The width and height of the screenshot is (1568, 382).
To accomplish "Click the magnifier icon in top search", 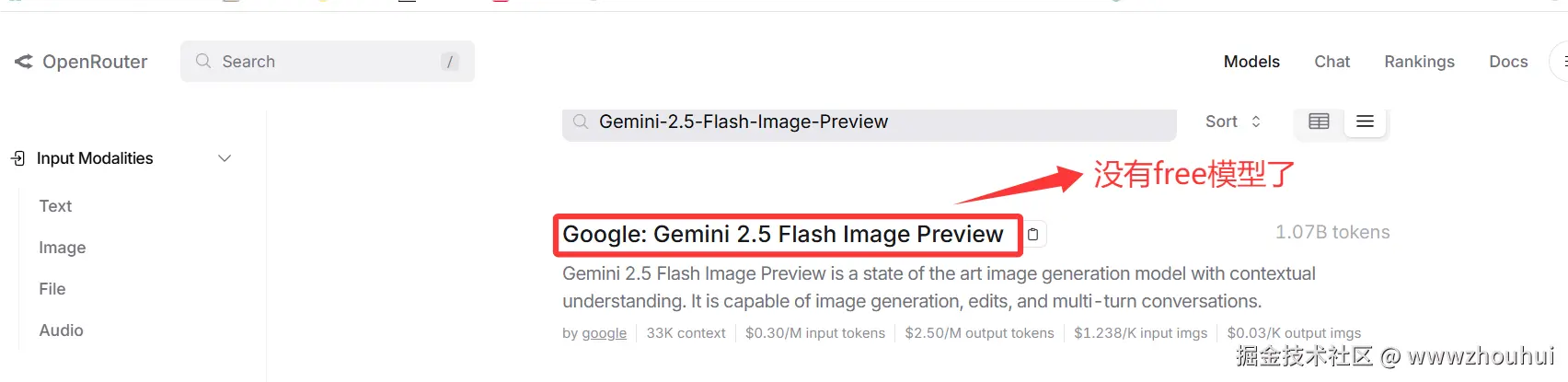I will click(203, 61).
